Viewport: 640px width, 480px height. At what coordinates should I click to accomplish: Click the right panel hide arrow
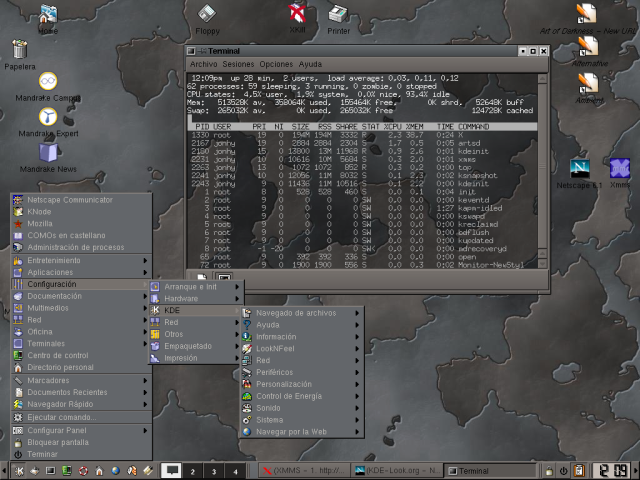(x=636, y=471)
